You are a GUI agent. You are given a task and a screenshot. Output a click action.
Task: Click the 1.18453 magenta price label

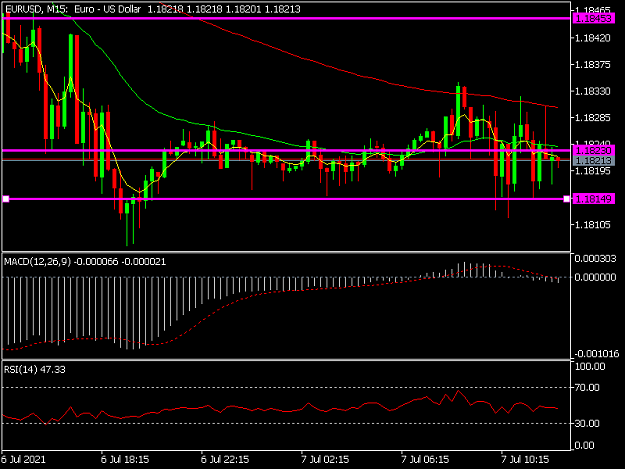click(594, 18)
